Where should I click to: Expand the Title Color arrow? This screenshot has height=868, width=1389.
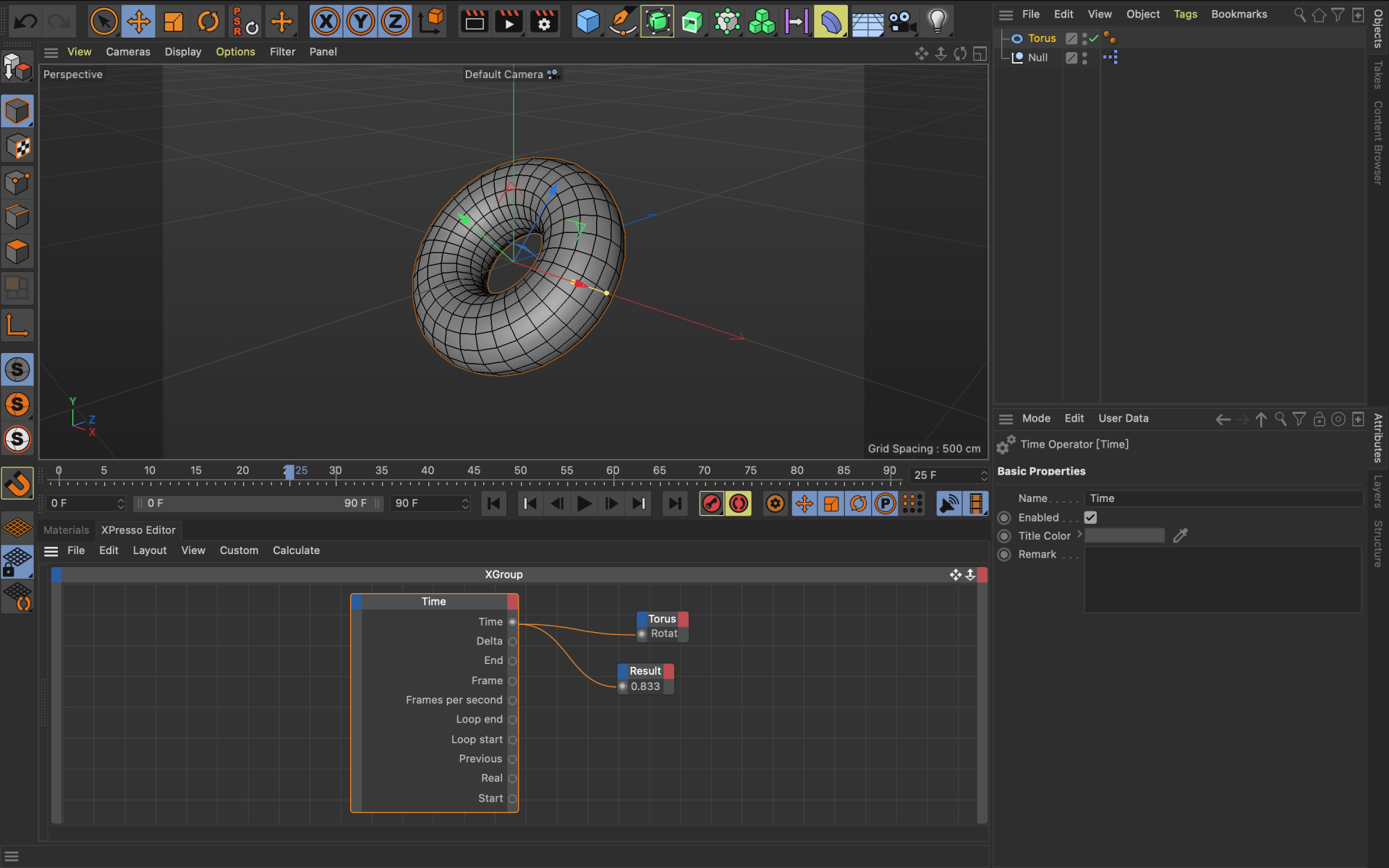click(1079, 535)
